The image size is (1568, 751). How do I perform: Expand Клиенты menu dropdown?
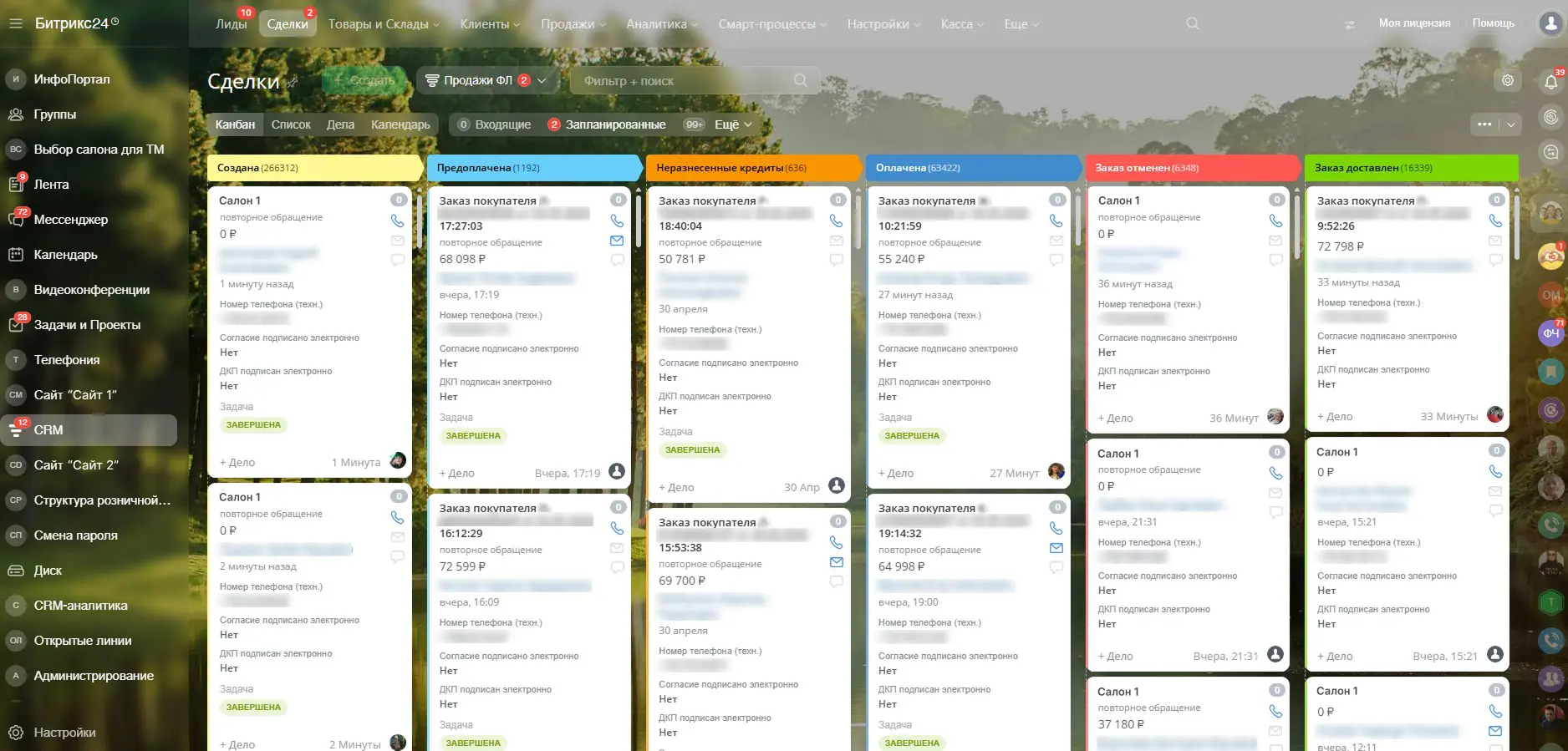pyautogui.click(x=490, y=24)
